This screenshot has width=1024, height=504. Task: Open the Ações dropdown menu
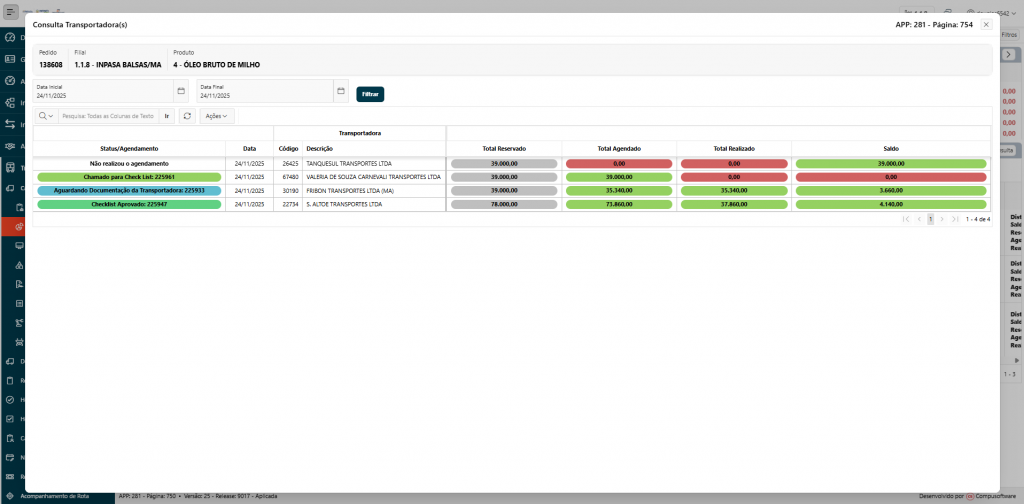(x=217, y=116)
